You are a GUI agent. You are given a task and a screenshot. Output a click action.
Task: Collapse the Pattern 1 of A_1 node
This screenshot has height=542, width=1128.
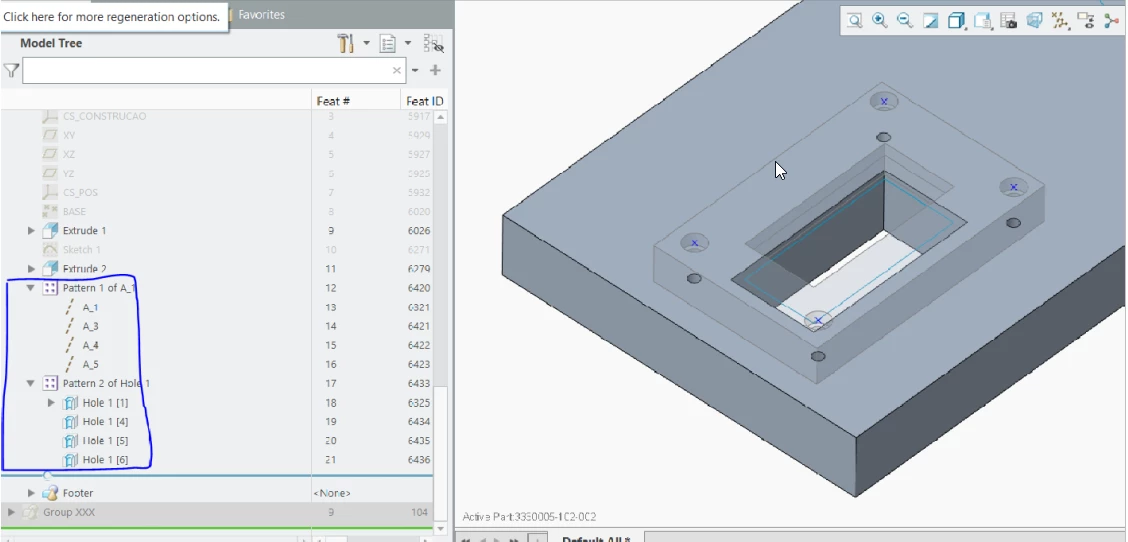point(31,288)
